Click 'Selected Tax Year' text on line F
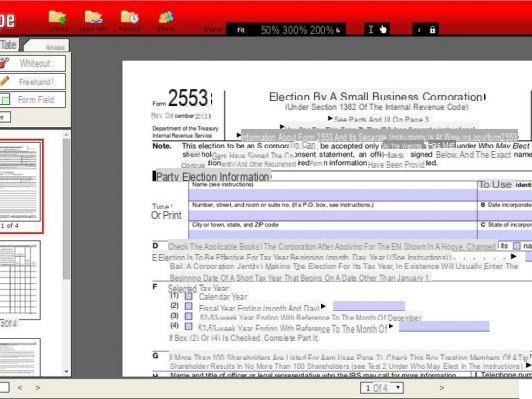 (198, 288)
